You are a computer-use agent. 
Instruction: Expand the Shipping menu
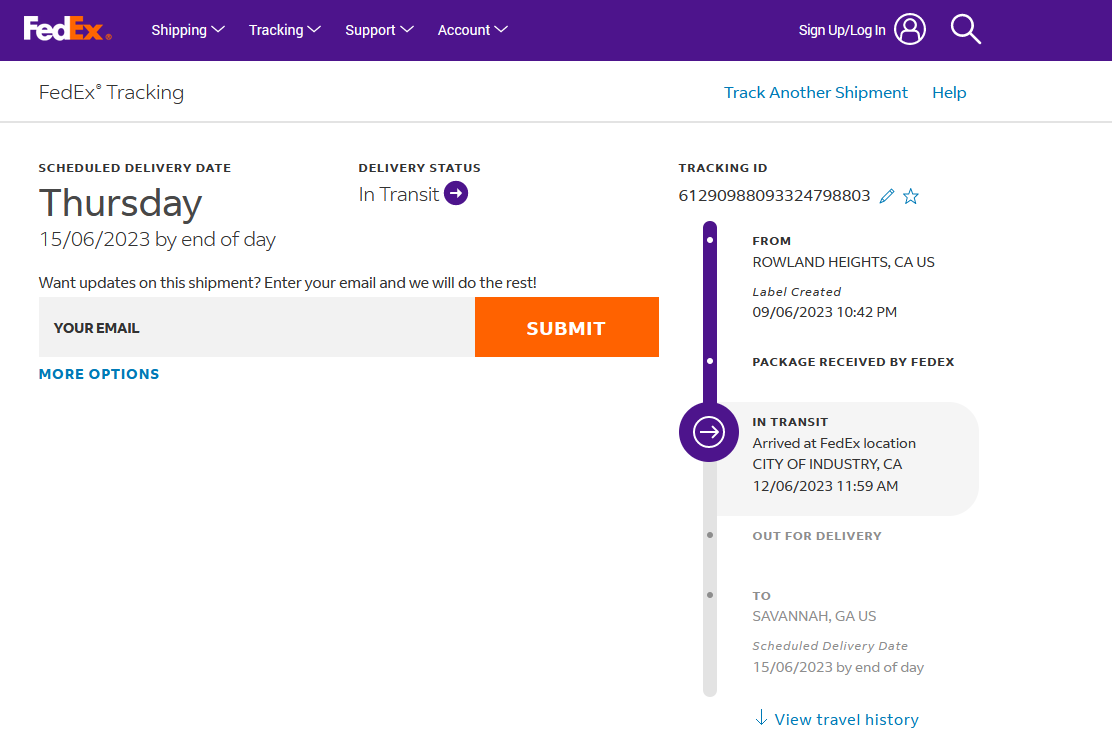[188, 30]
